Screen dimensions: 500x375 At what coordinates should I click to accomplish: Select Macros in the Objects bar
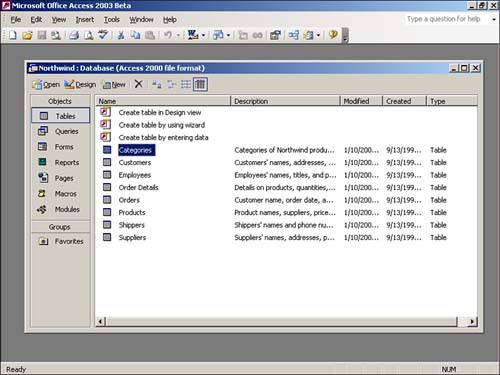[61, 193]
